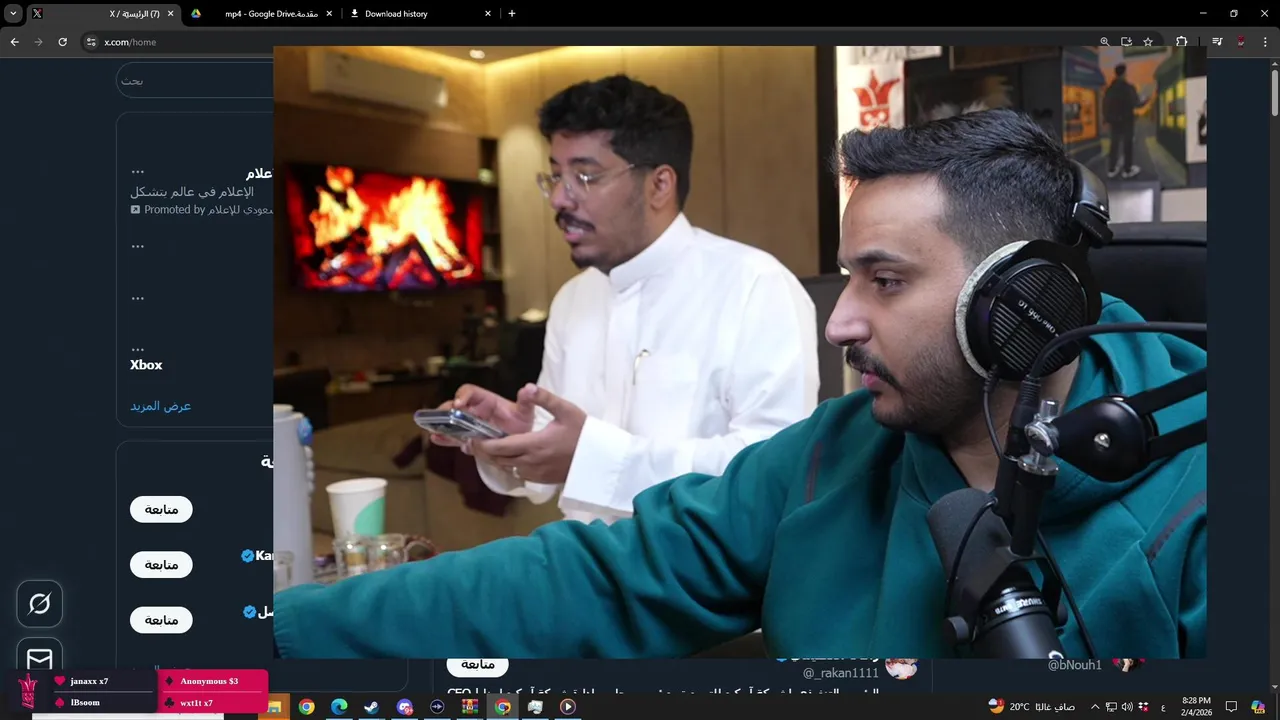Open the Xbox trending topic

(146, 365)
